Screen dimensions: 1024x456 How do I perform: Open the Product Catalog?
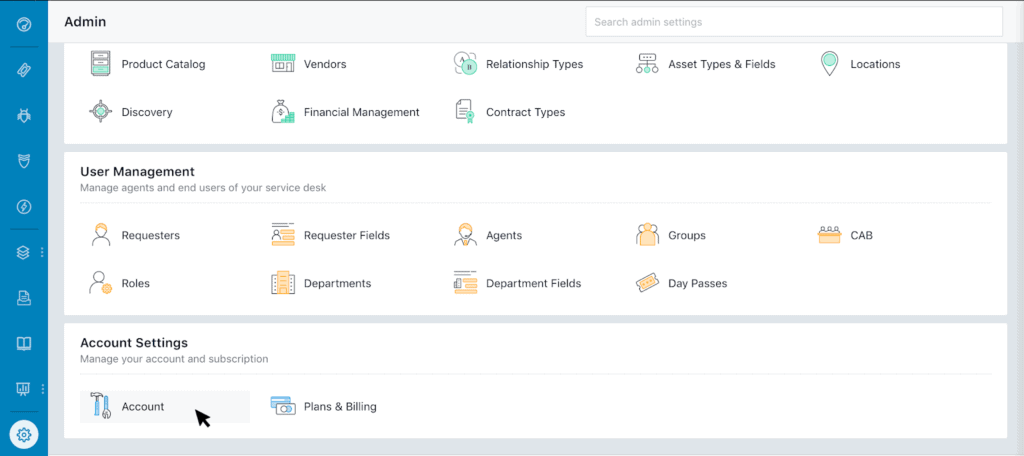tap(162, 65)
